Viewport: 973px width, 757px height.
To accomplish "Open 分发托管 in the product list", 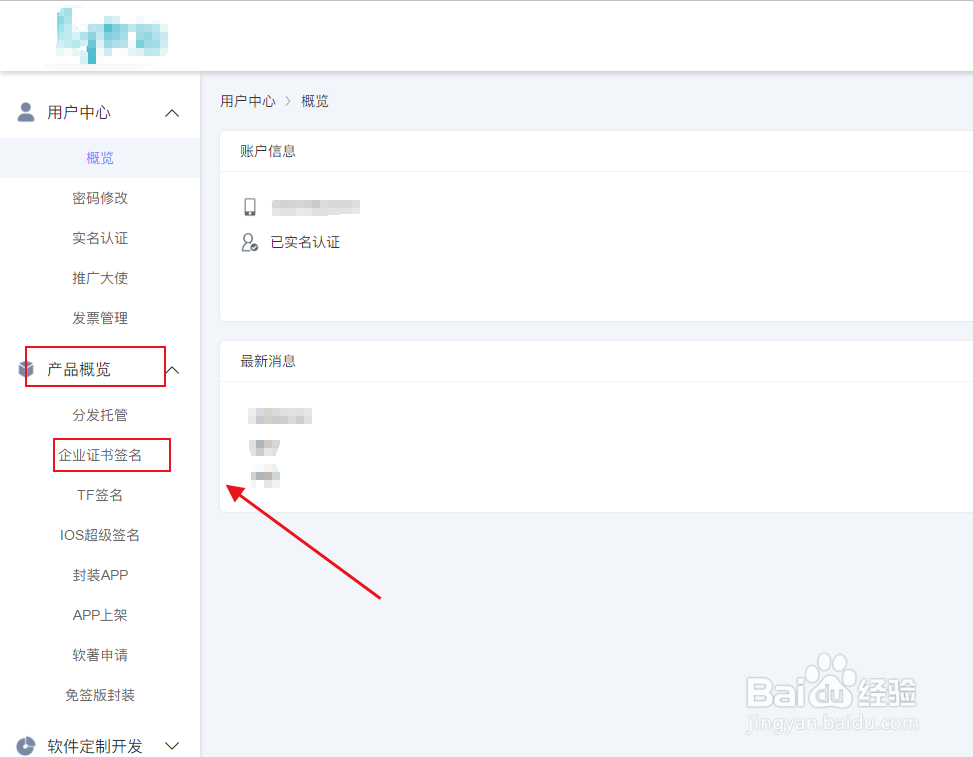I will (x=99, y=414).
